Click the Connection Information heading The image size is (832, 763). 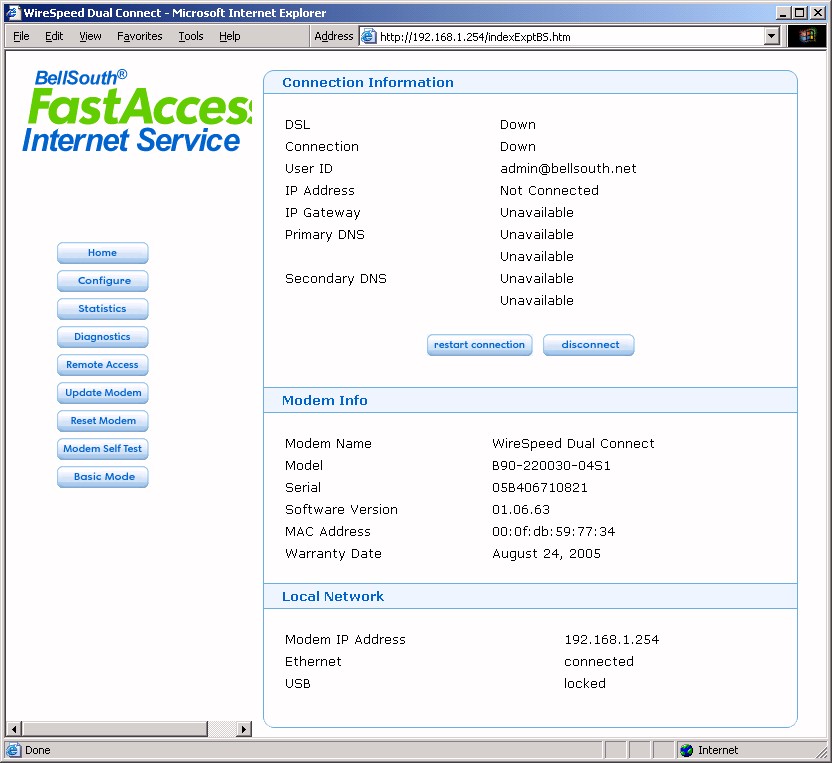coord(368,83)
